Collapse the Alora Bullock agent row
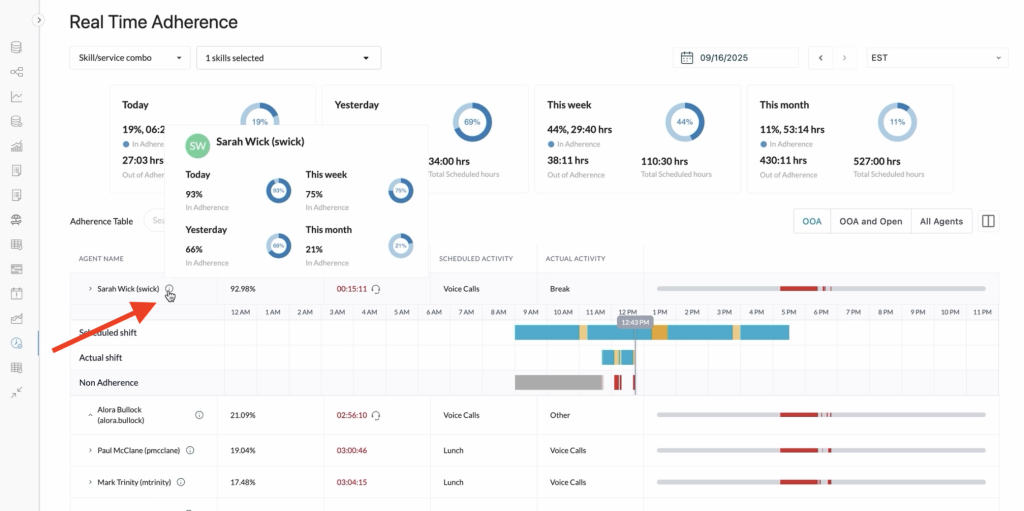Screen dimensions: 1024x511 tap(90, 410)
